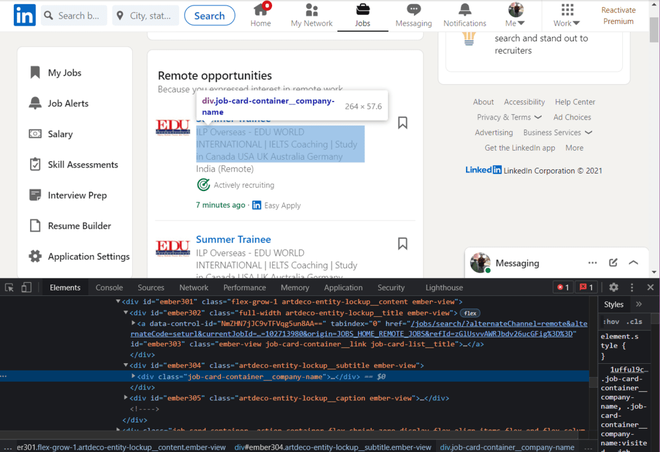Switch to the Network tab
The height and width of the screenshot is (452, 660).
(x=194, y=288)
